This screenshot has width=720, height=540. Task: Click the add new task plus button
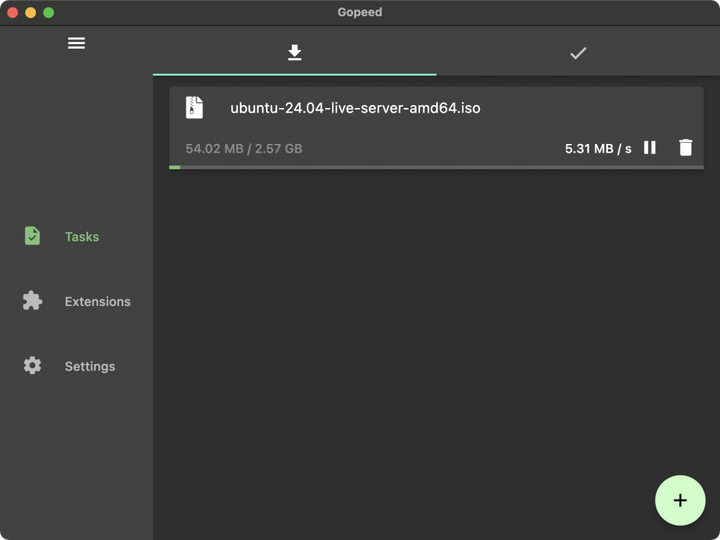point(680,500)
